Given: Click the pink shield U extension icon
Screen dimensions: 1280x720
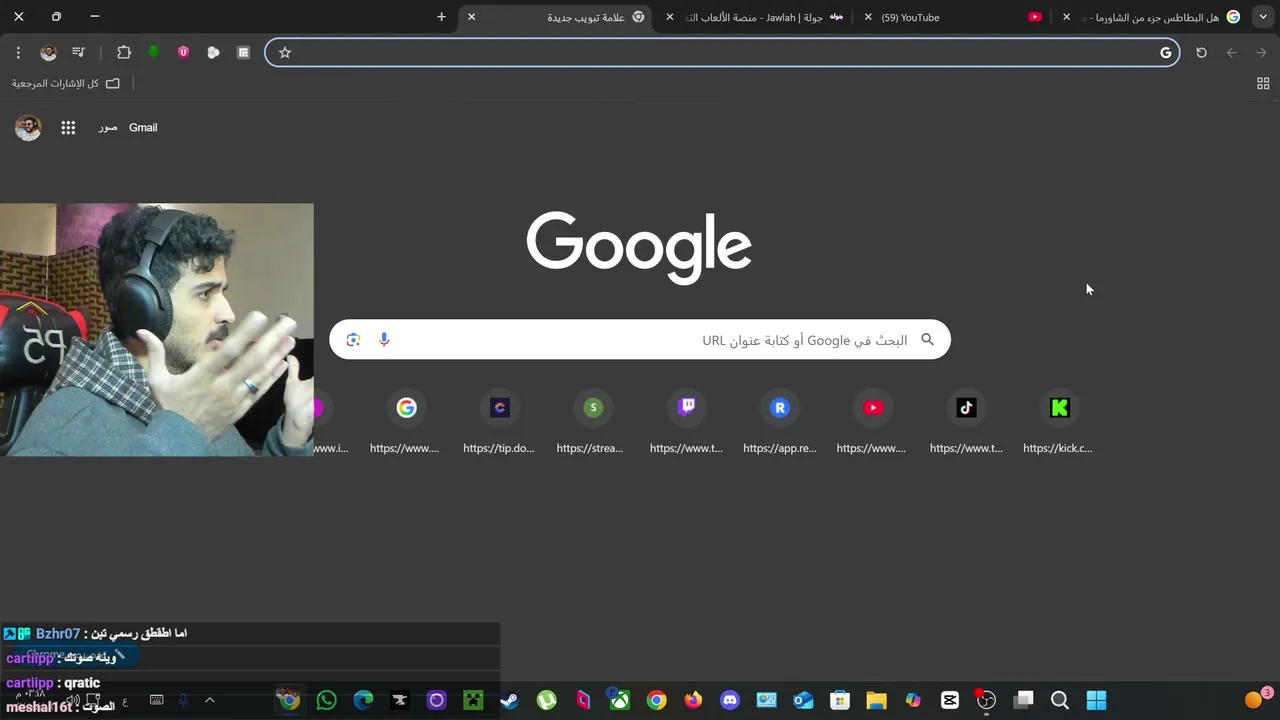Looking at the screenshot, I should tap(183, 52).
